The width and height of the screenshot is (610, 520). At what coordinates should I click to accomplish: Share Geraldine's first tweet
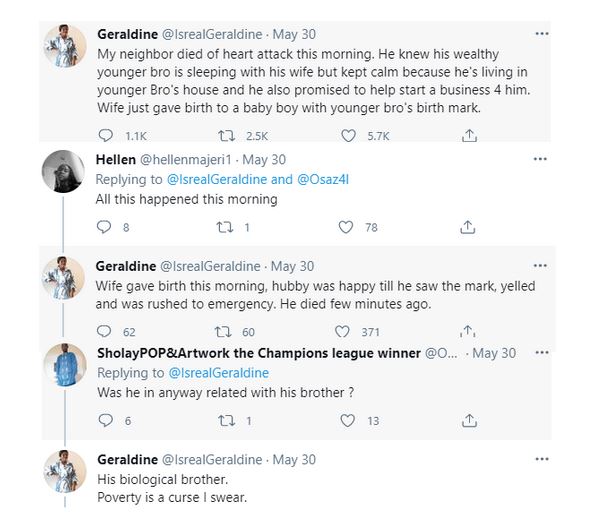(468, 135)
